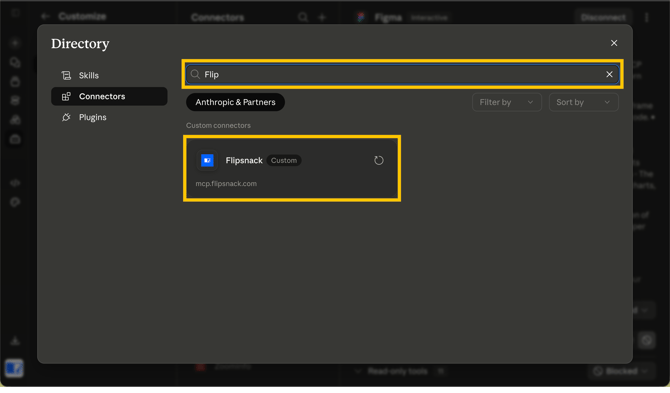Click the refresh icon on Flipsnack card
670x393 pixels.
pyautogui.click(x=379, y=161)
